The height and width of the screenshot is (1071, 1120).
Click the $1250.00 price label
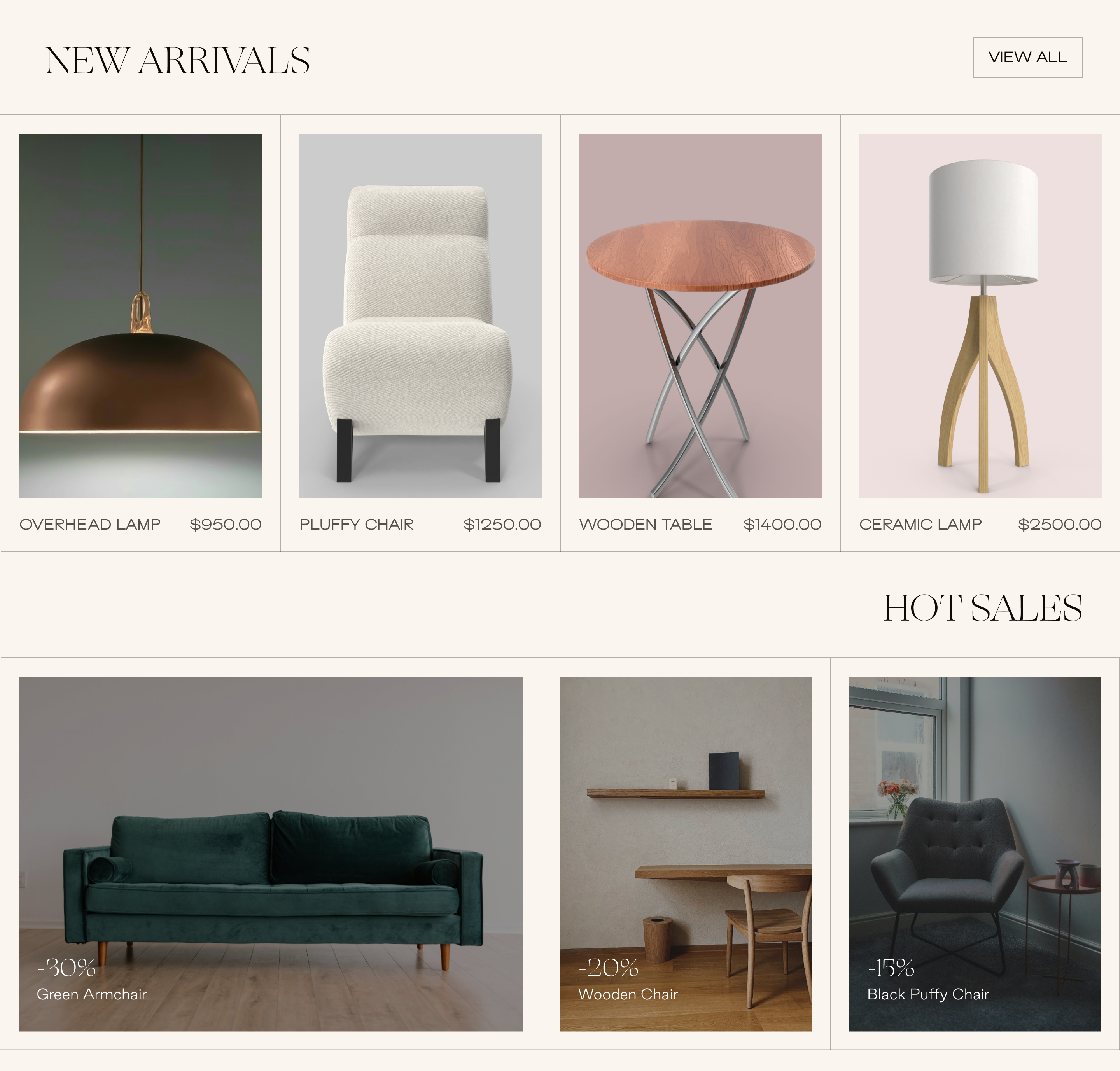[502, 525]
